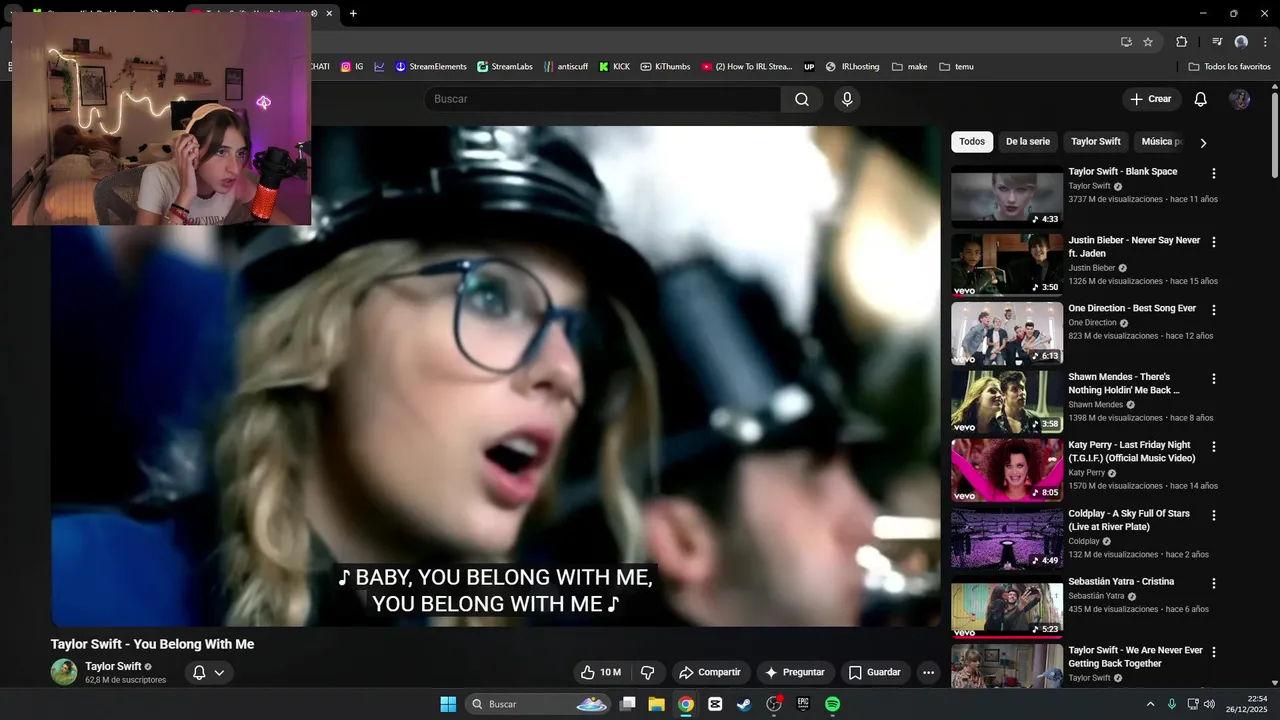Open Todos los favoritos folder
Viewport: 1280px width, 720px height.
pos(1229,66)
